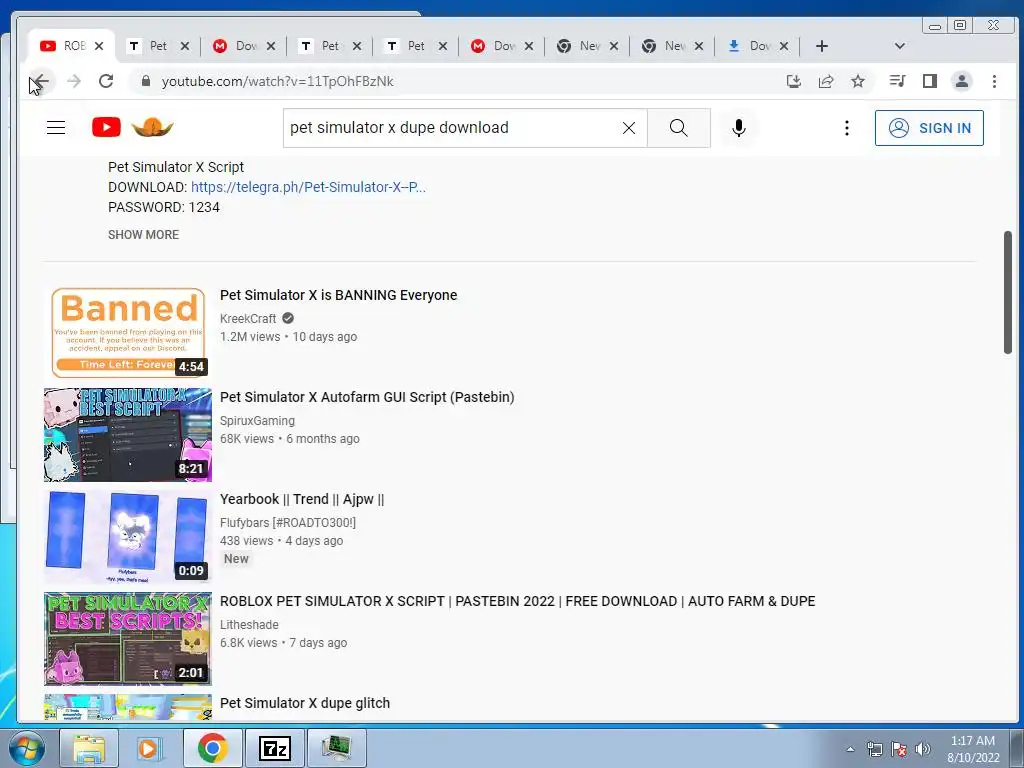Click the install app icon in address bar
This screenshot has height=768, width=1024.
tap(793, 81)
